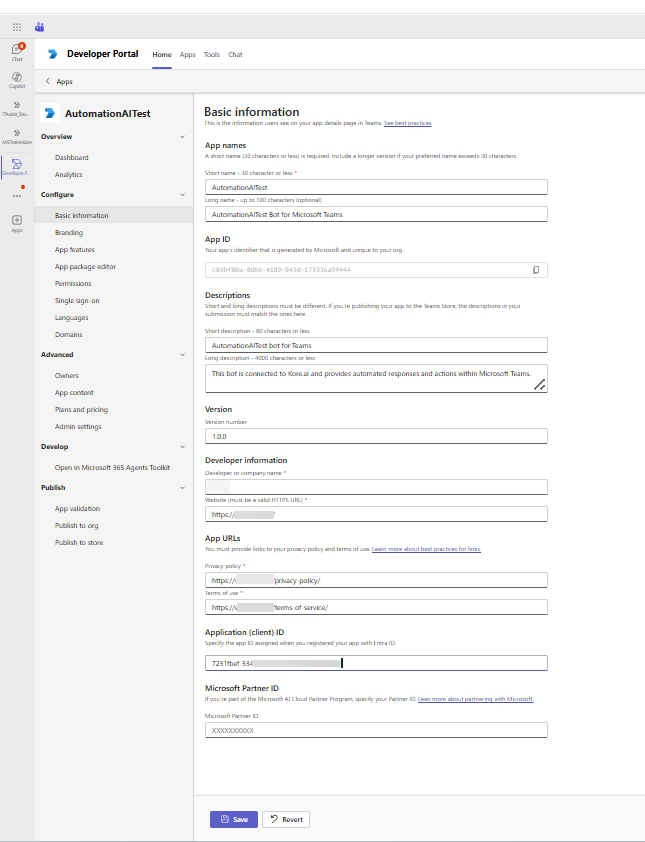
Task: Collapse the Configure section chevron
Action: (182, 195)
